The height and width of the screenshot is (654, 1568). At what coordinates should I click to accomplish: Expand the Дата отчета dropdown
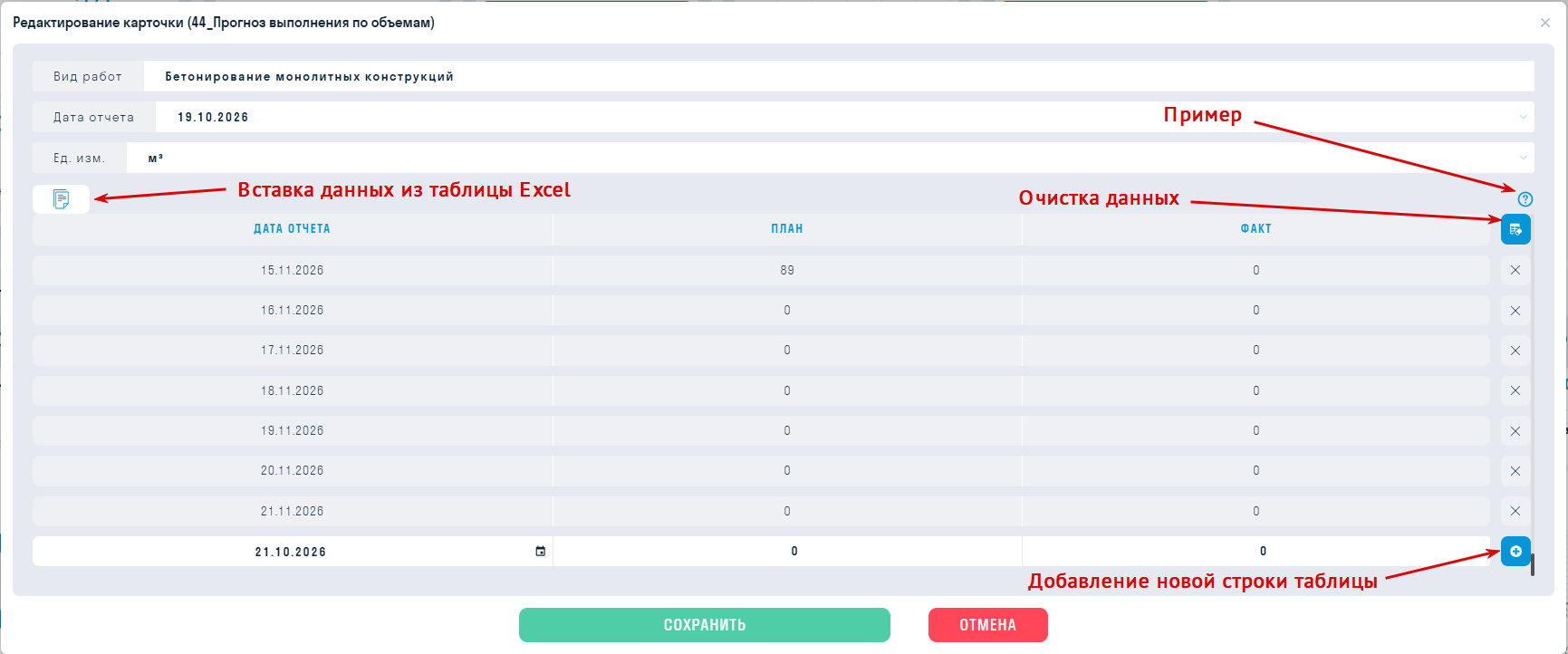(x=1523, y=117)
